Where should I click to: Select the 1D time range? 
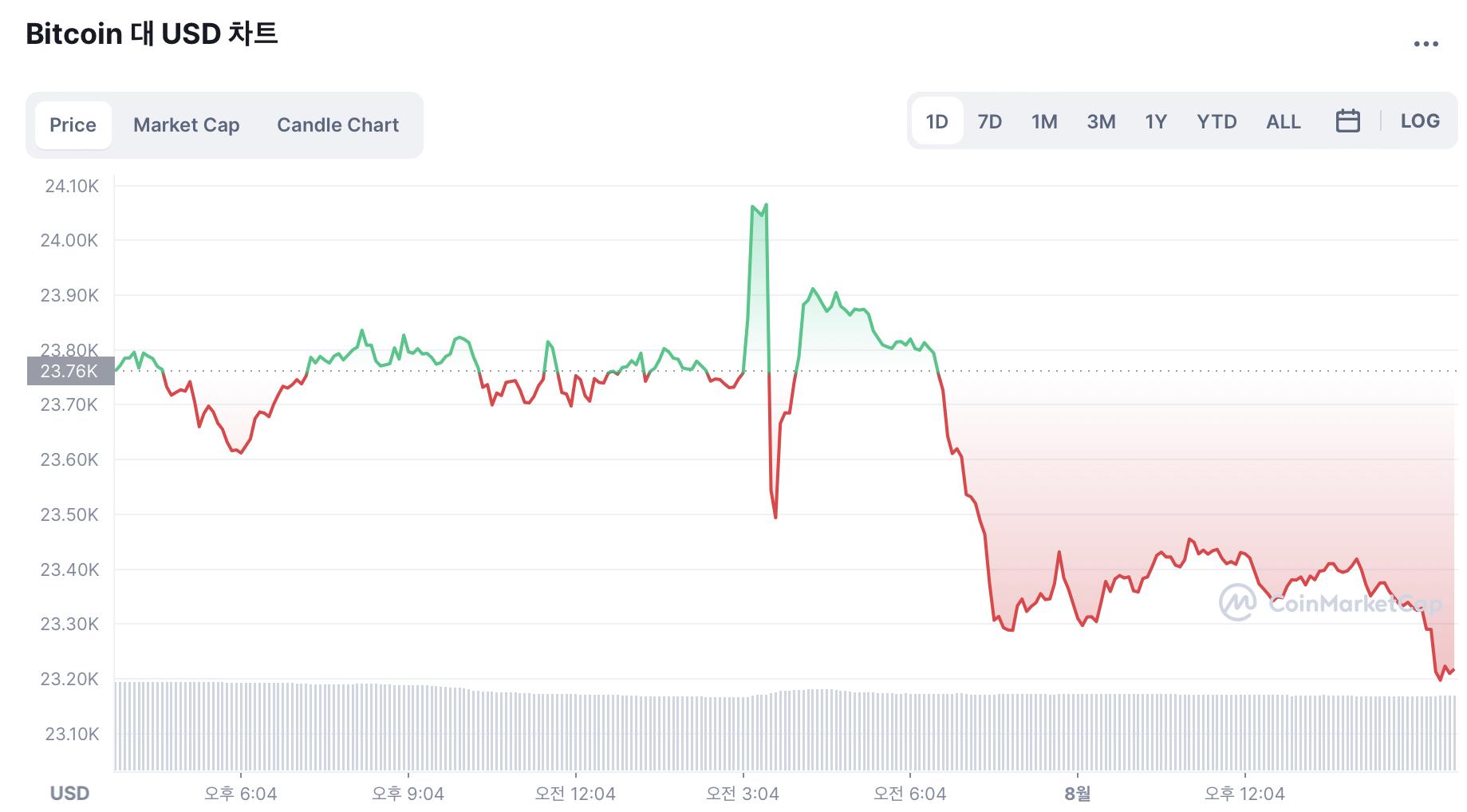[x=937, y=121]
